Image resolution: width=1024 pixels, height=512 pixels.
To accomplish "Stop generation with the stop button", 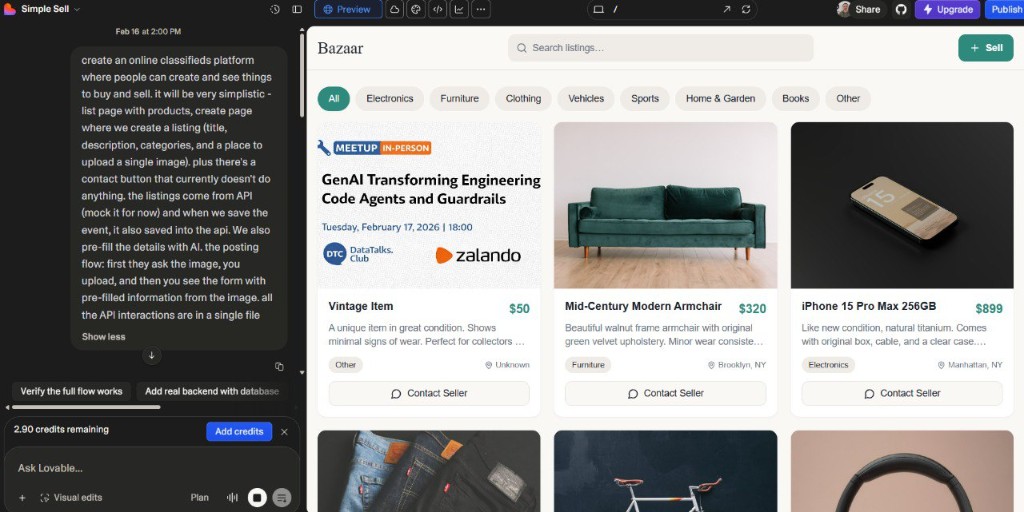I will (257, 498).
